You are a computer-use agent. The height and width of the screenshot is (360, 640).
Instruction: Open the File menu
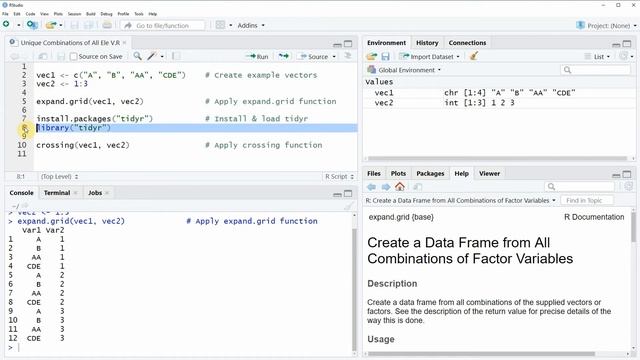[x=5, y=14]
